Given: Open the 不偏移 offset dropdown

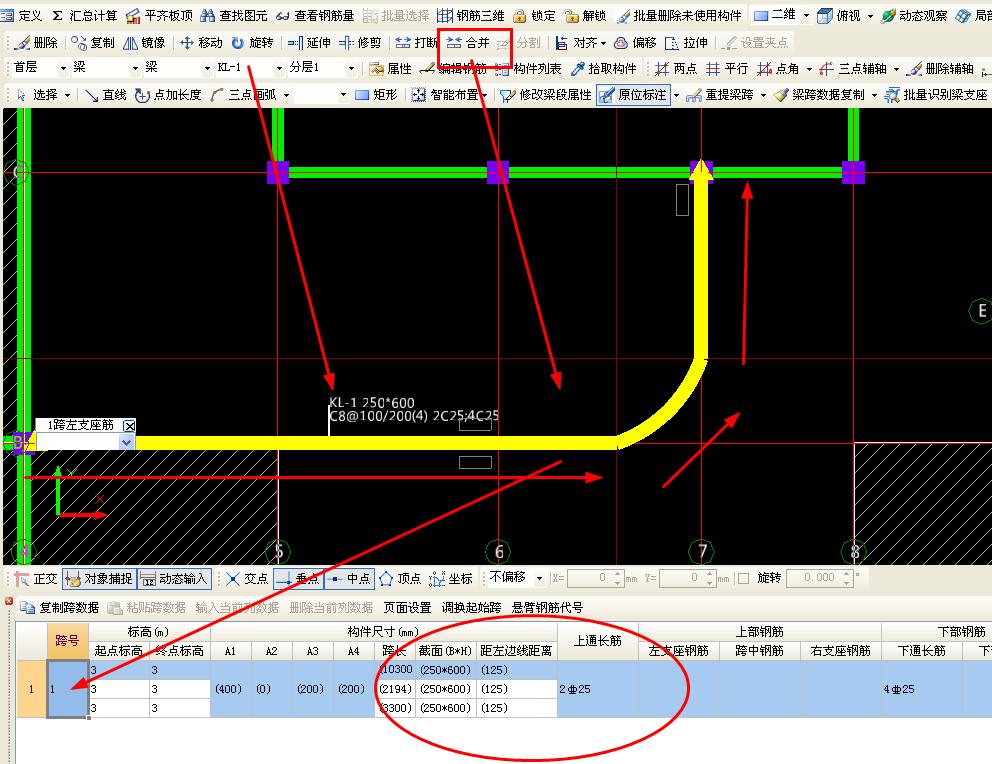Looking at the screenshot, I should pos(540,578).
